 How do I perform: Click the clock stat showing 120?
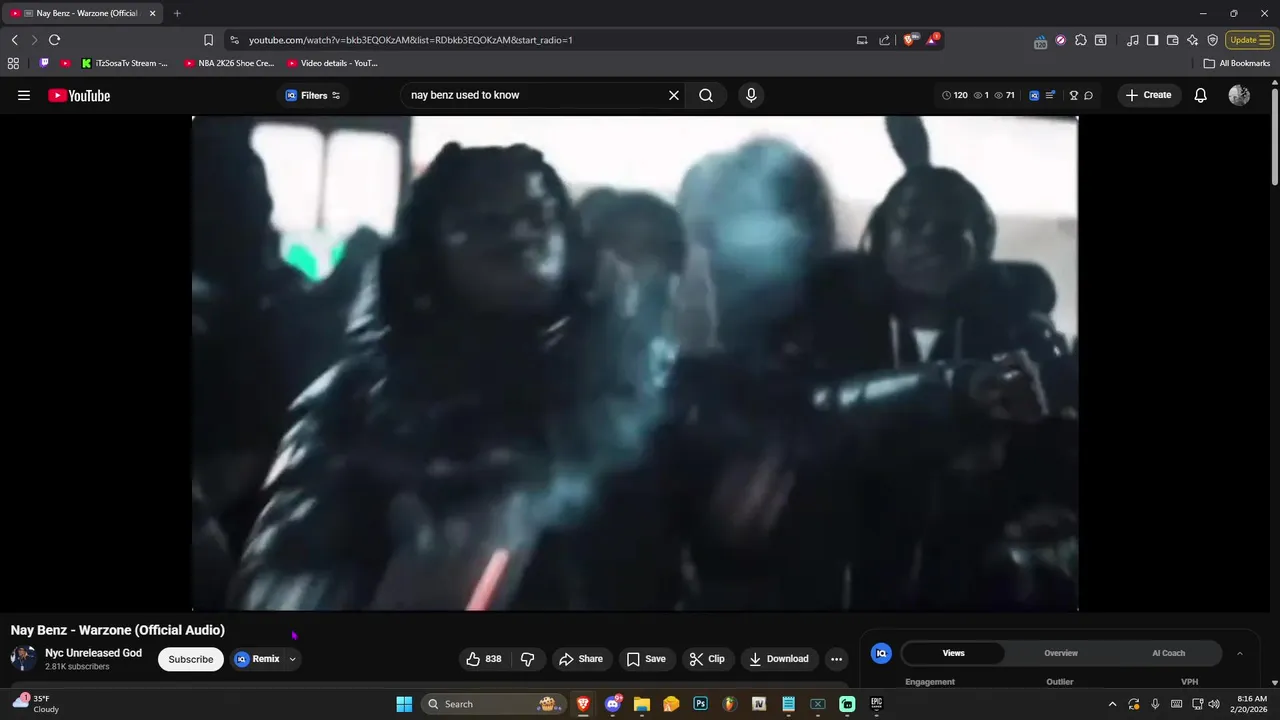pyautogui.click(x=955, y=95)
